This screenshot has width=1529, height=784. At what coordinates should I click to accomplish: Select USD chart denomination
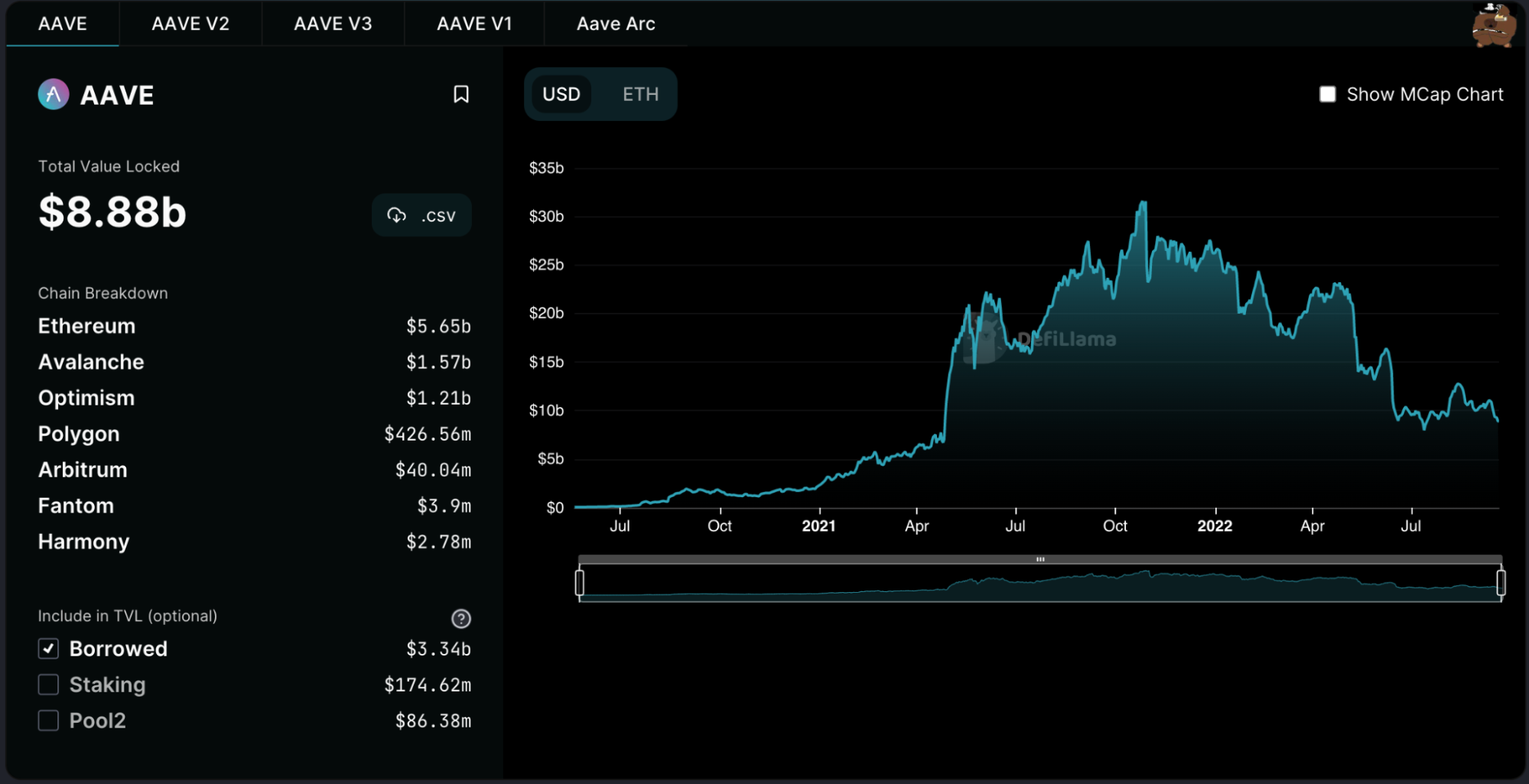pos(561,94)
